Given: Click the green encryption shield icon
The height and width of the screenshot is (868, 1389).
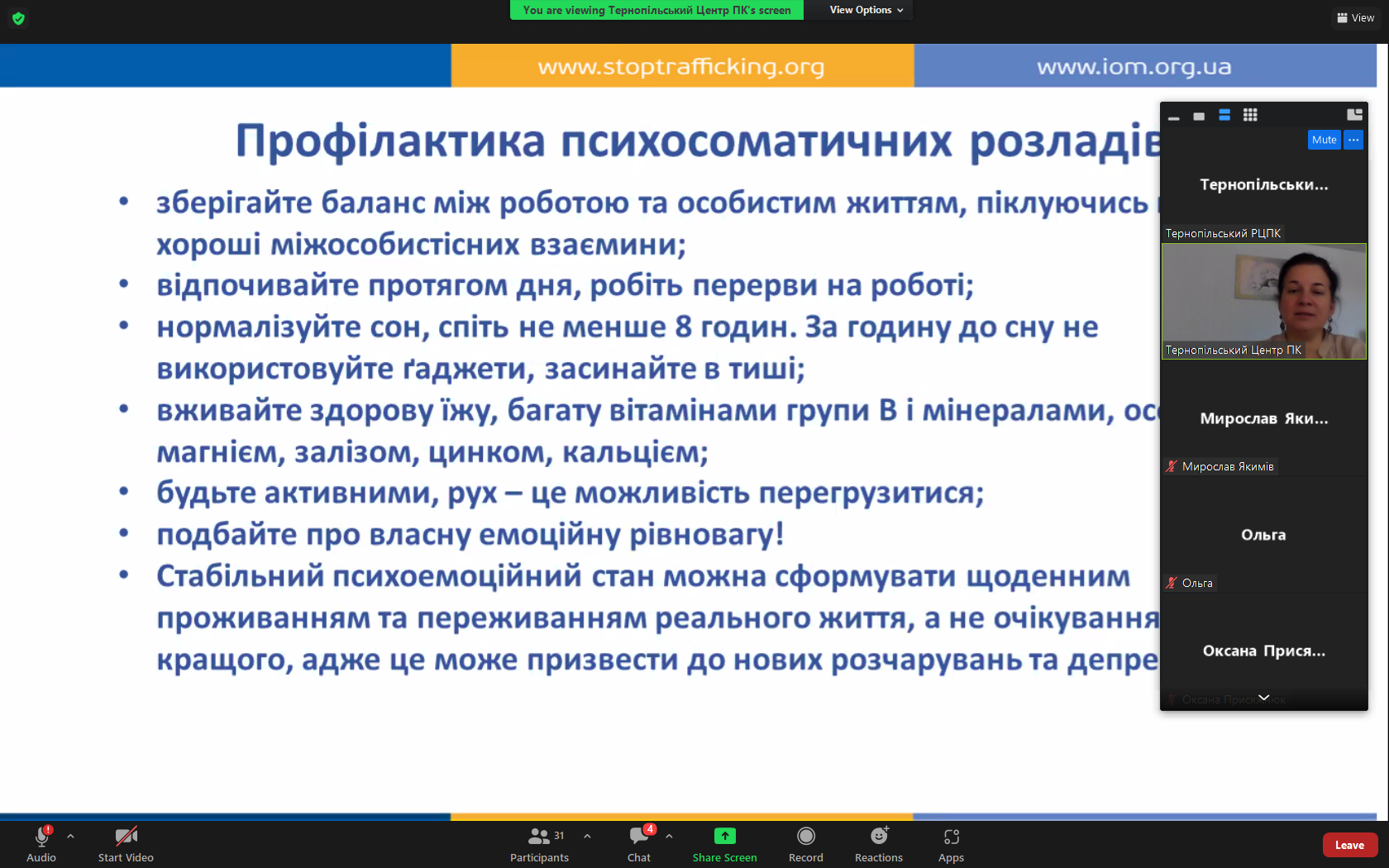Looking at the screenshot, I should coord(18,17).
